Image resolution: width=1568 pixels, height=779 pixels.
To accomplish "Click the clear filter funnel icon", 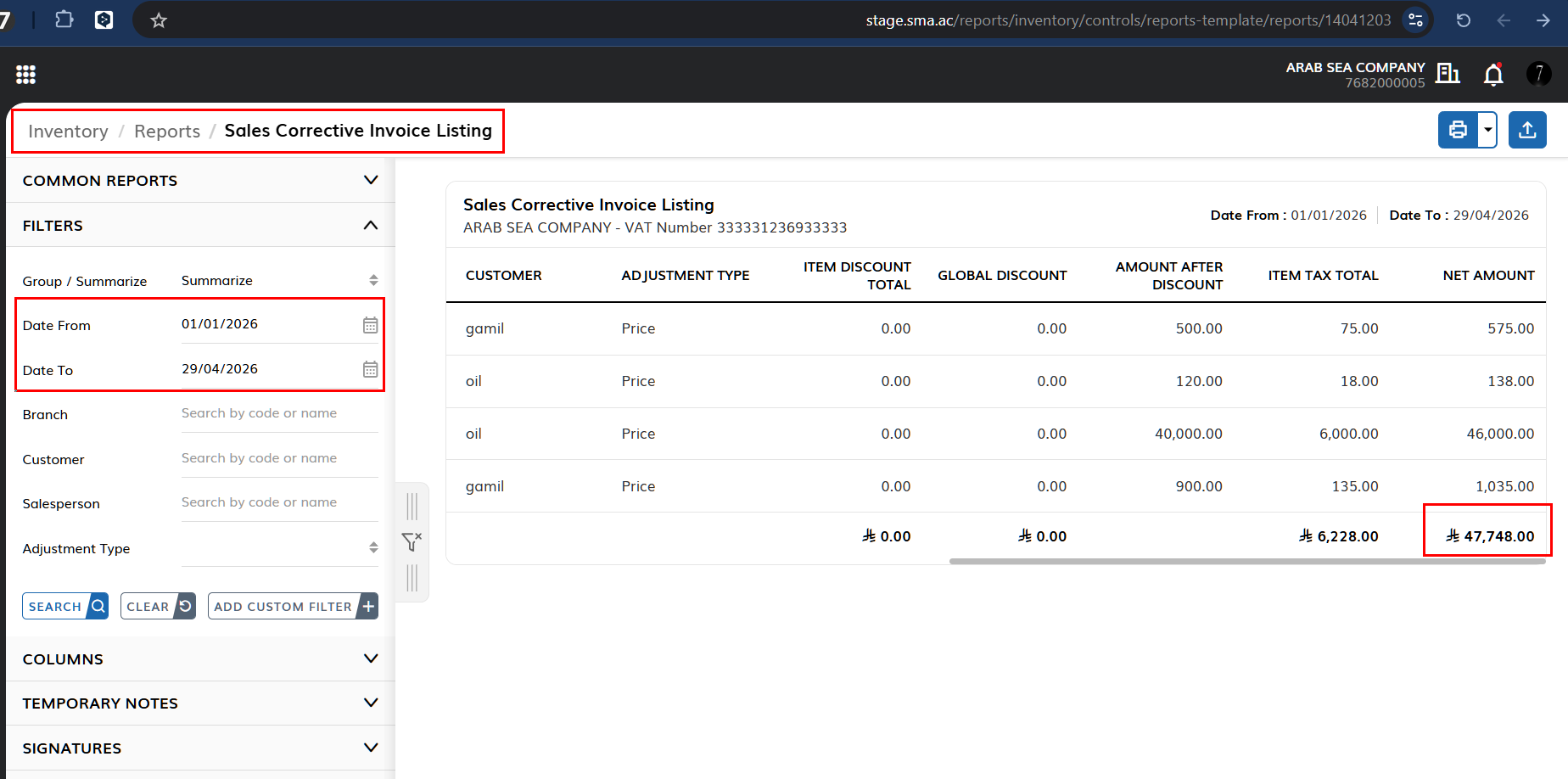I will (412, 541).
